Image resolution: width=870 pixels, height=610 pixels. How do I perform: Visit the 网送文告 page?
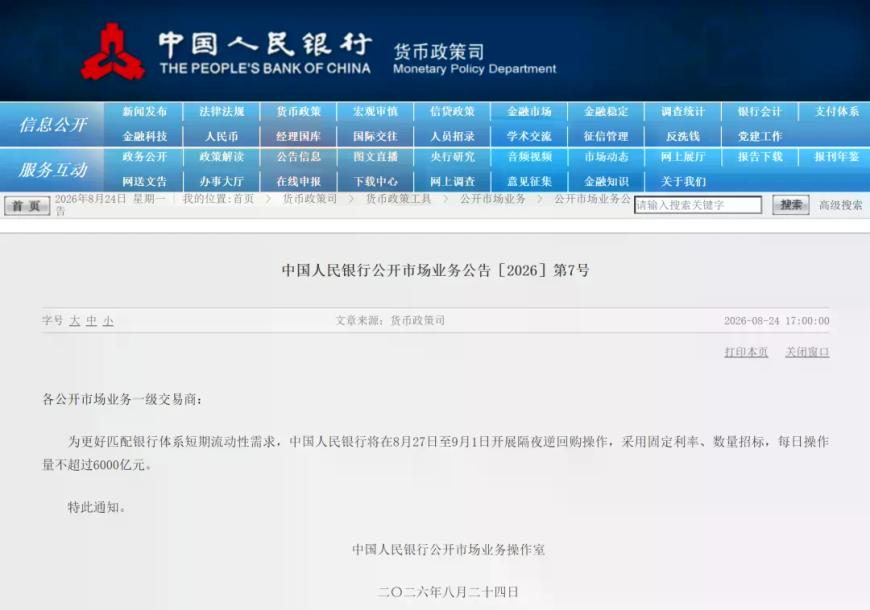pos(145,182)
